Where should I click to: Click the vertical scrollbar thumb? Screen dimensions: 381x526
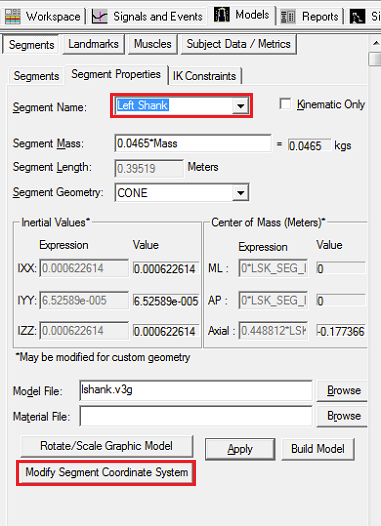click(x=375, y=60)
